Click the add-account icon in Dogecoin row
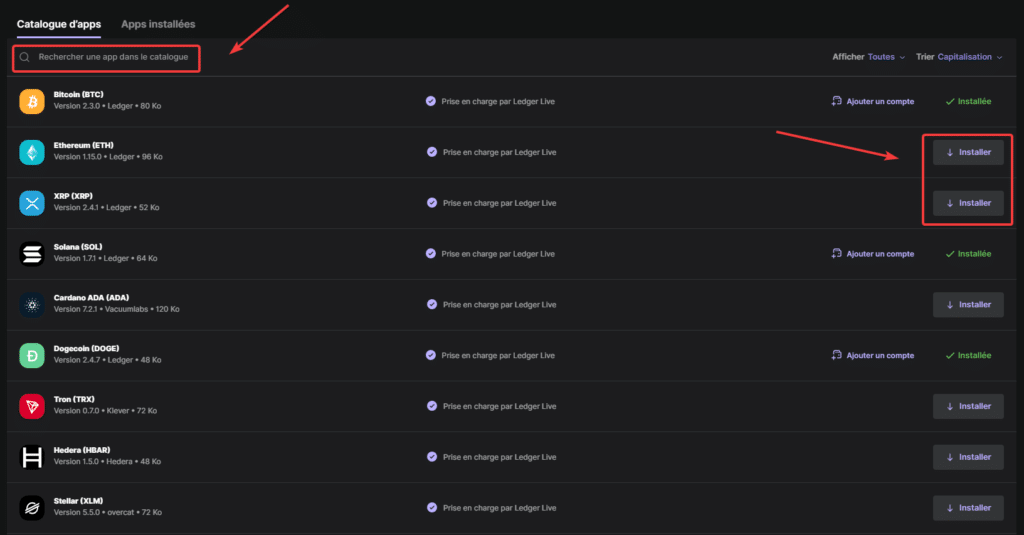1024x535 pixels. (x=837, y=355)
